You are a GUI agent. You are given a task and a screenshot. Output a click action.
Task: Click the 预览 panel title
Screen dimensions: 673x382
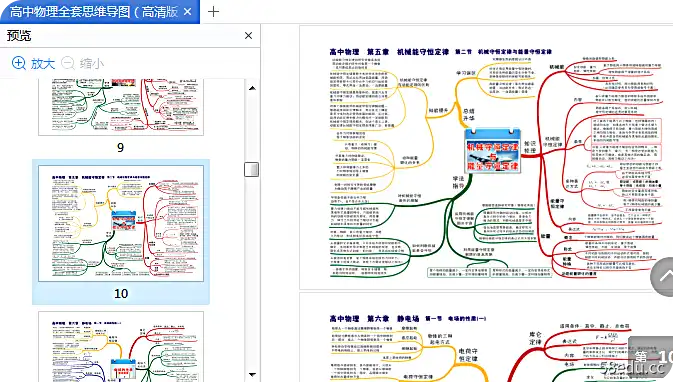click(19, 36)
